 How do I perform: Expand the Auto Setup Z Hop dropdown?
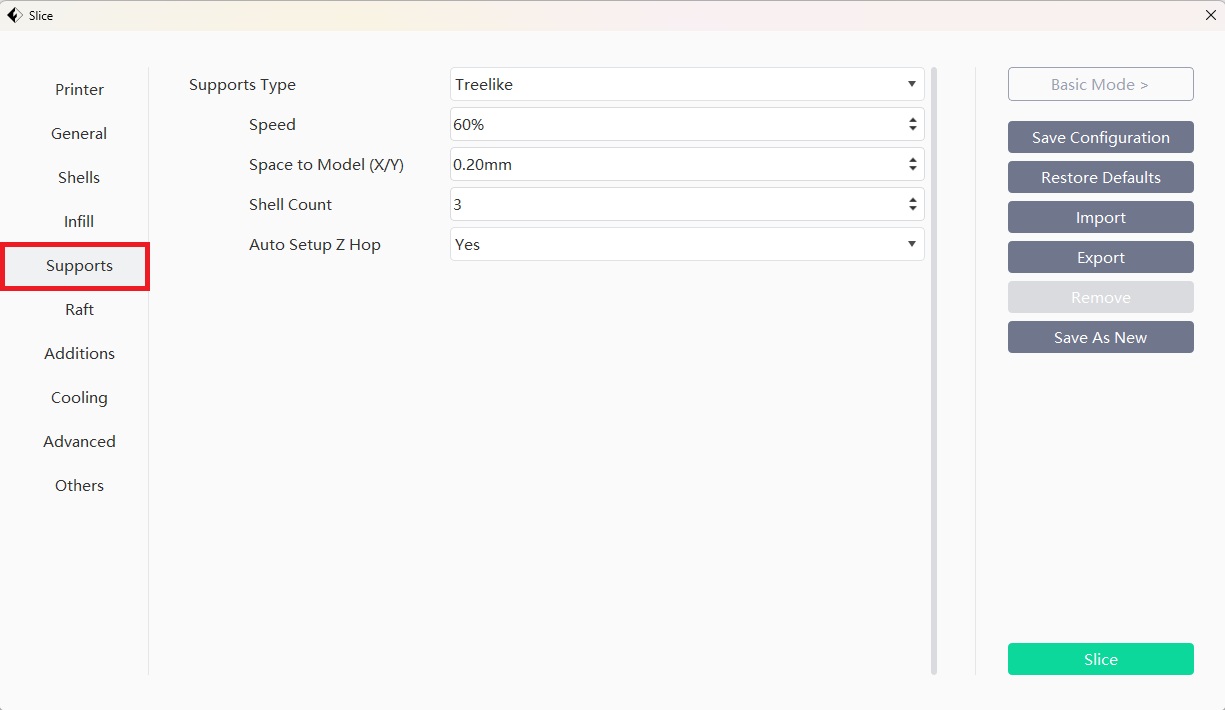click(x=686, y=245)
